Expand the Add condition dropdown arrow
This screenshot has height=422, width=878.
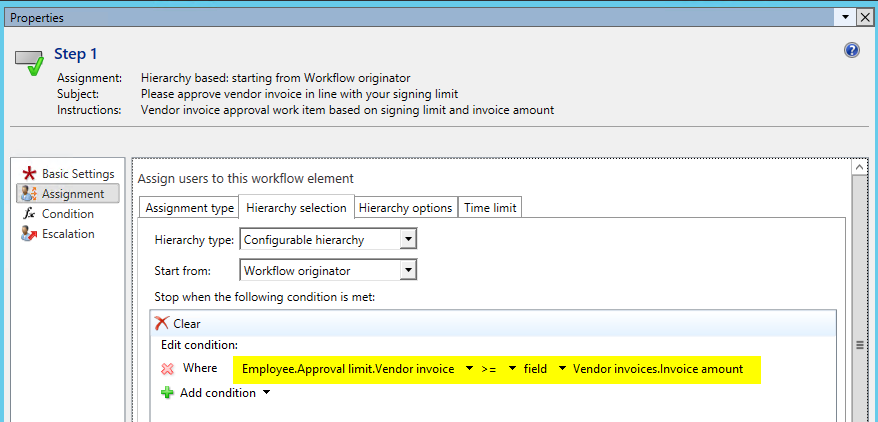[x=266, y=393]
